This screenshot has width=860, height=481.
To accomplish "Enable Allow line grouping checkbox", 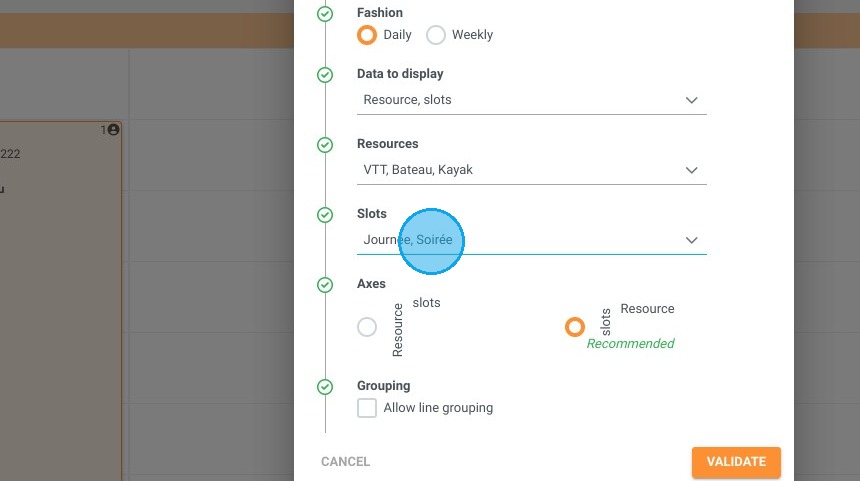I will coord(367,408).
